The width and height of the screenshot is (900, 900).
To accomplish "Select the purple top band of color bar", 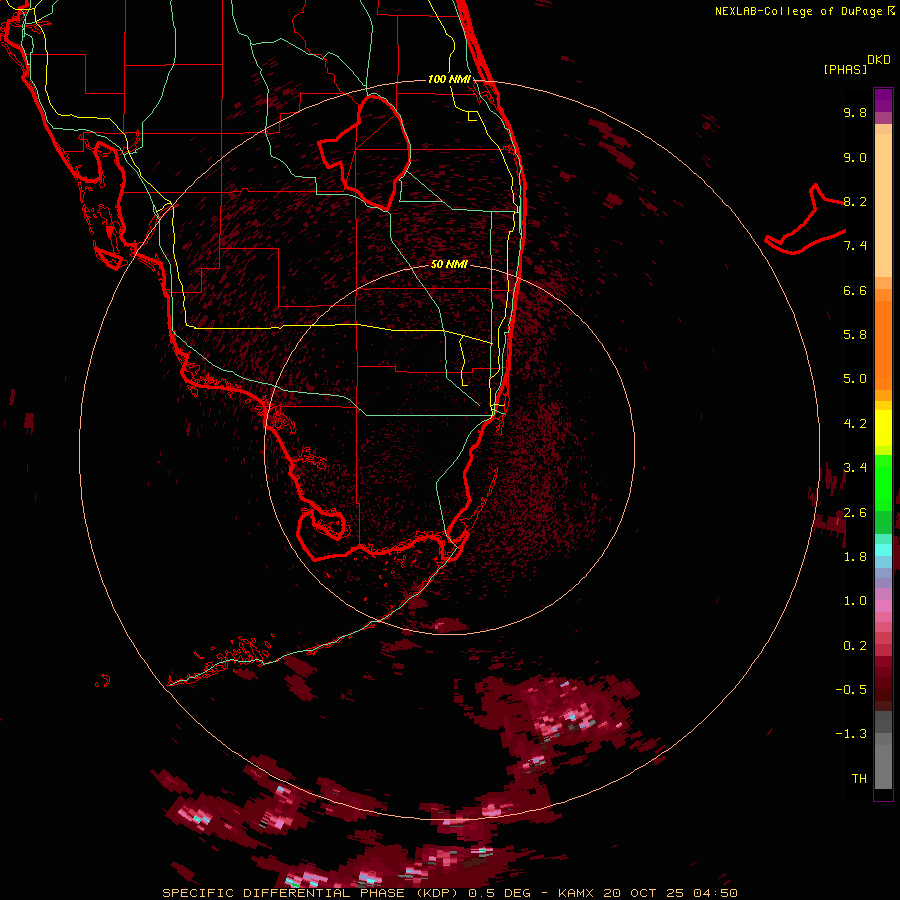I will click(x=883, y=100).
